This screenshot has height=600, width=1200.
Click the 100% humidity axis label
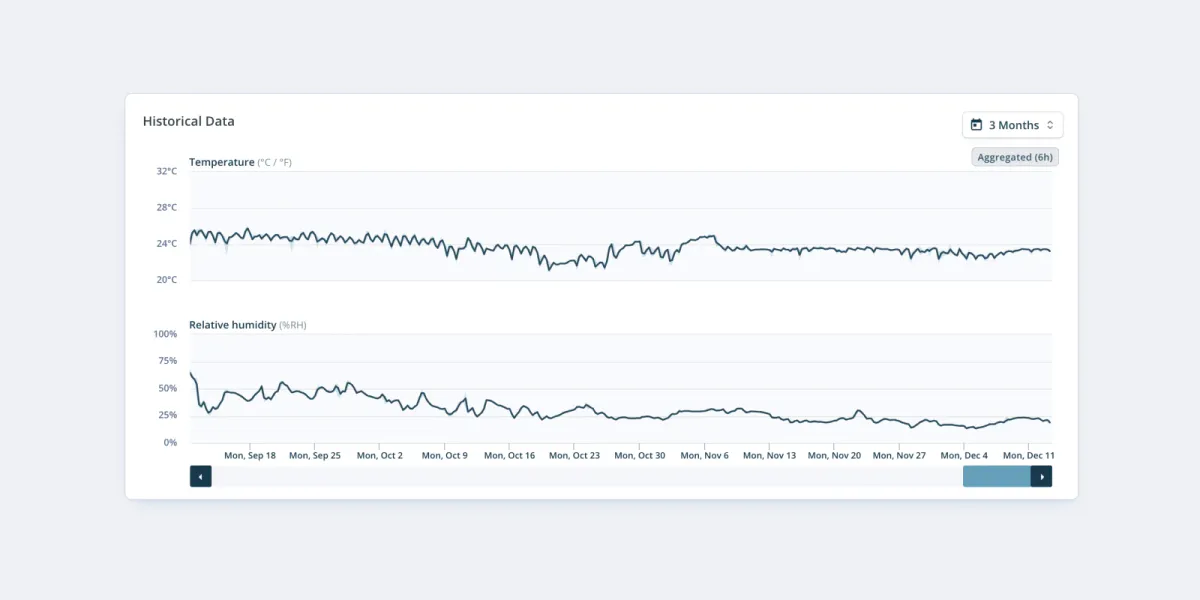pyautogui.click(x=165, y=334)
